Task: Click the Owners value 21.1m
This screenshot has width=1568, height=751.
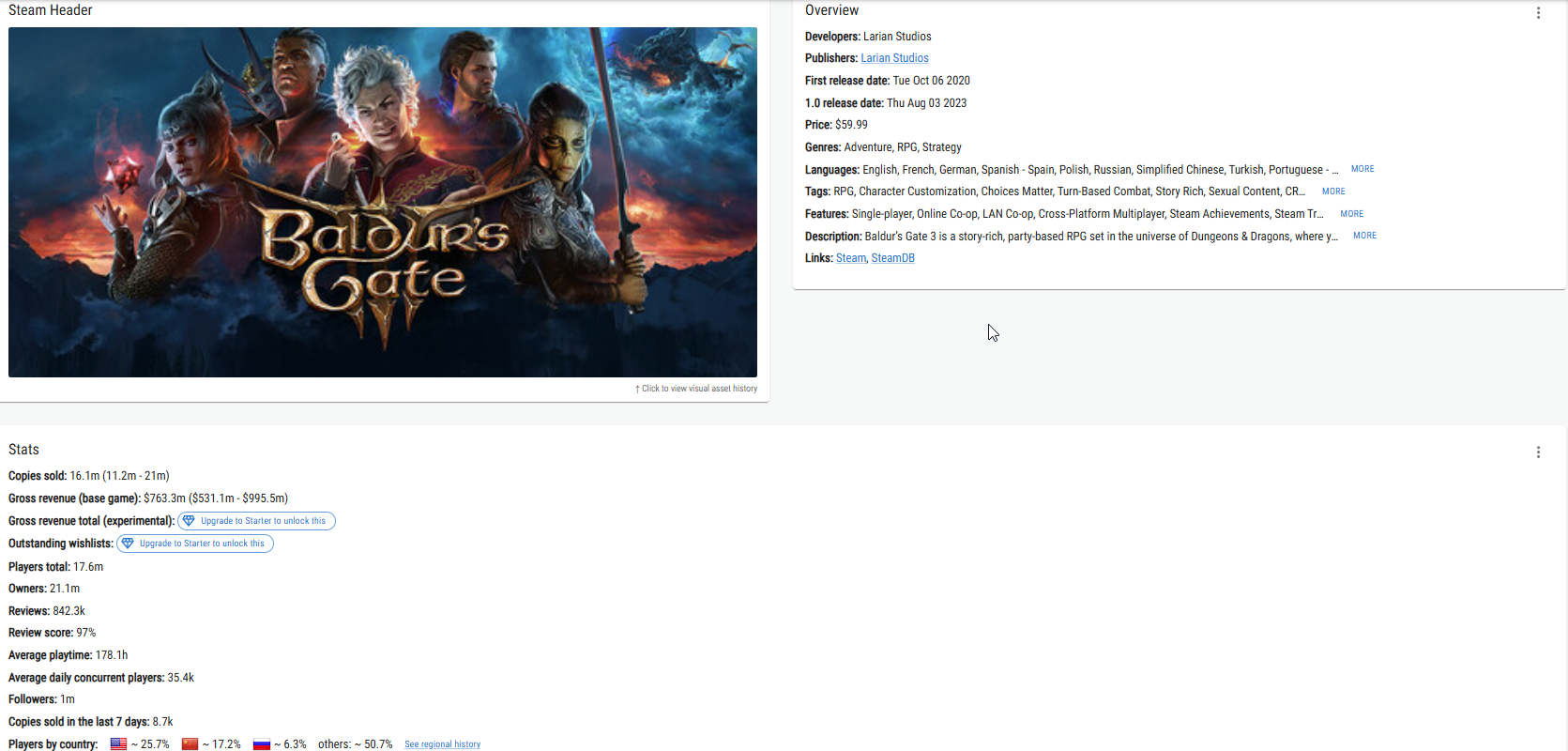Action: pyautogui.click(x=65, y=589)
